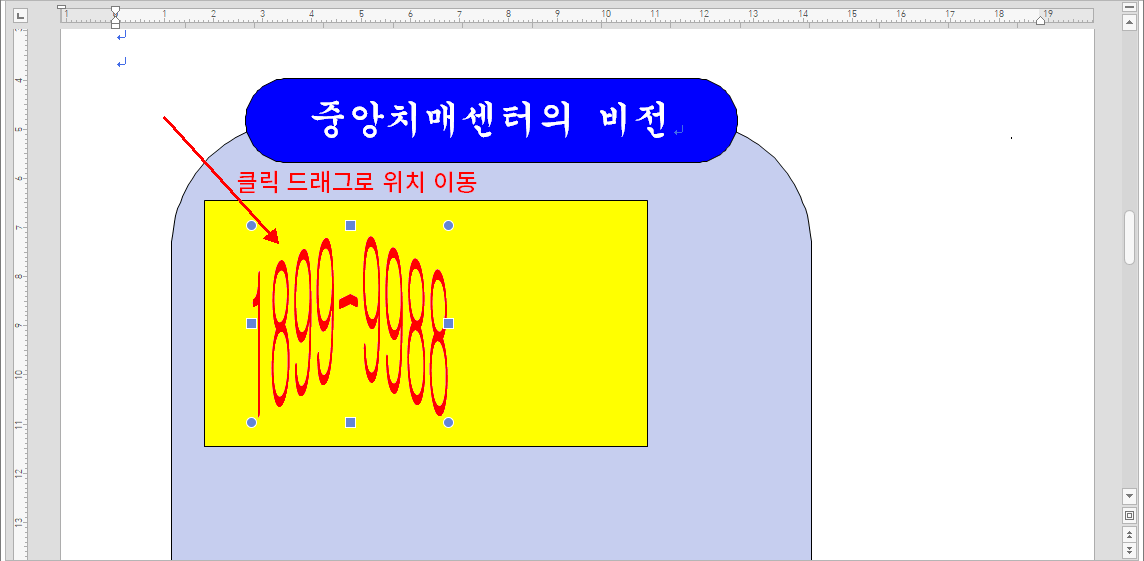Click the left-middle square handle of the WordArt
Viewport: 1144px width, 561px height.
(252, 323)
